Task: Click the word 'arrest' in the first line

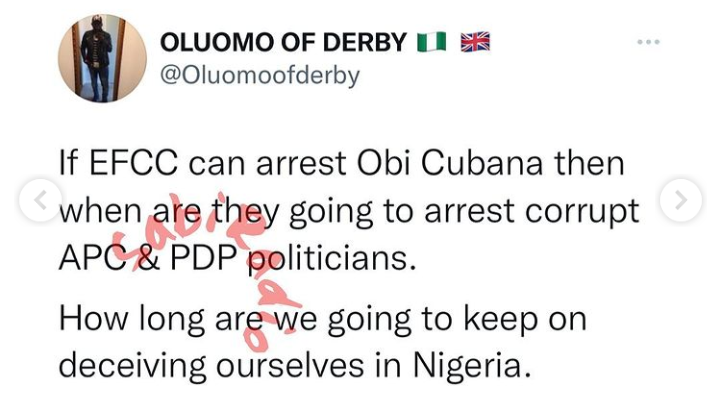Action: [301, 164]
